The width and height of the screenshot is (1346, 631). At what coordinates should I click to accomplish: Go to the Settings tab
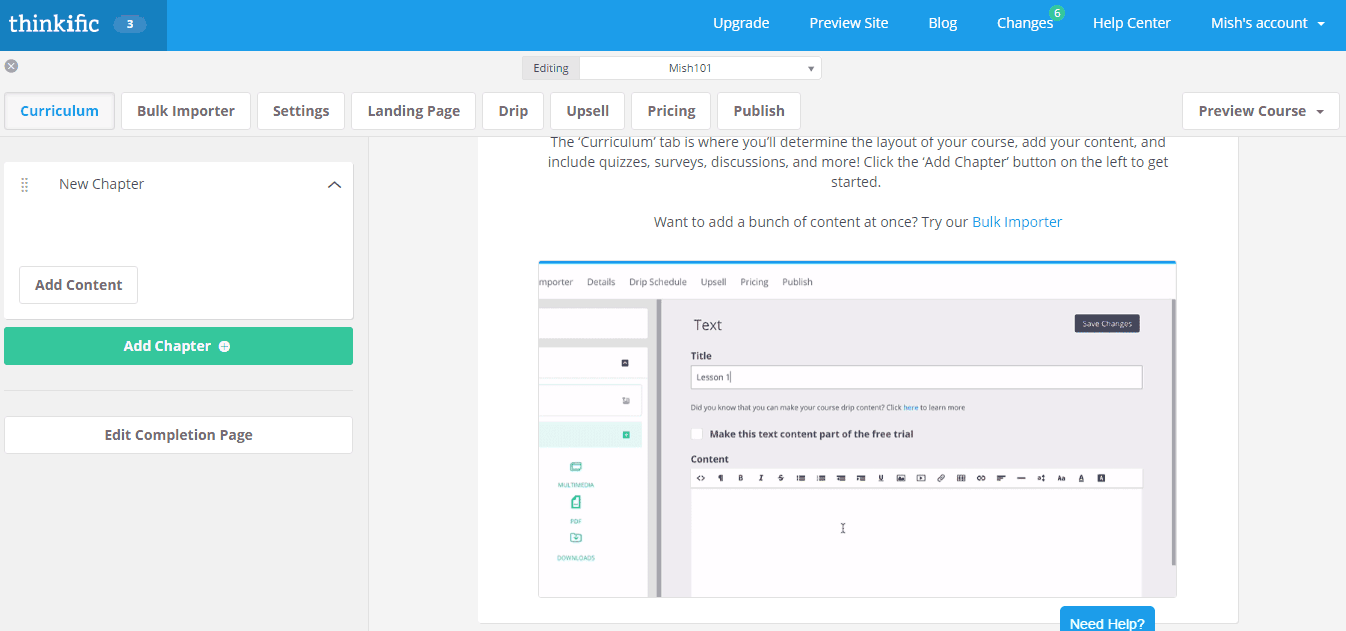301,111
